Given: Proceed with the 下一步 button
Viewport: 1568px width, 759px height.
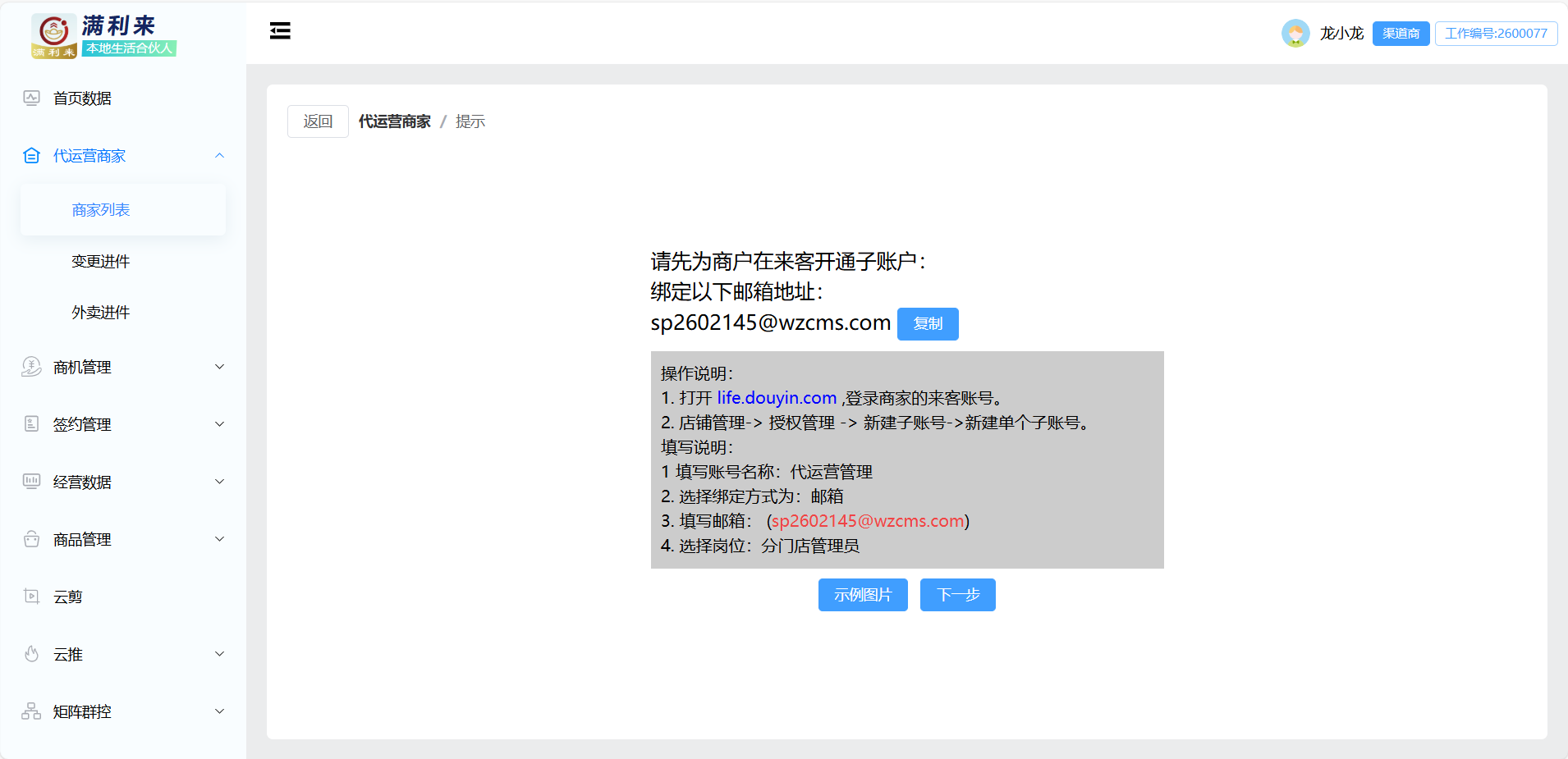Looking at the screenshot, I should tap(958, 595).
